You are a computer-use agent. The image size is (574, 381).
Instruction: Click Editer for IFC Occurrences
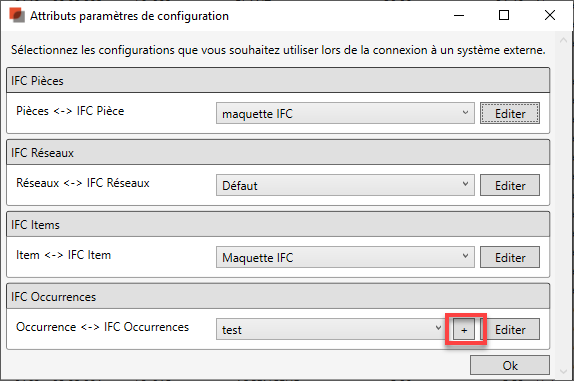510,329
